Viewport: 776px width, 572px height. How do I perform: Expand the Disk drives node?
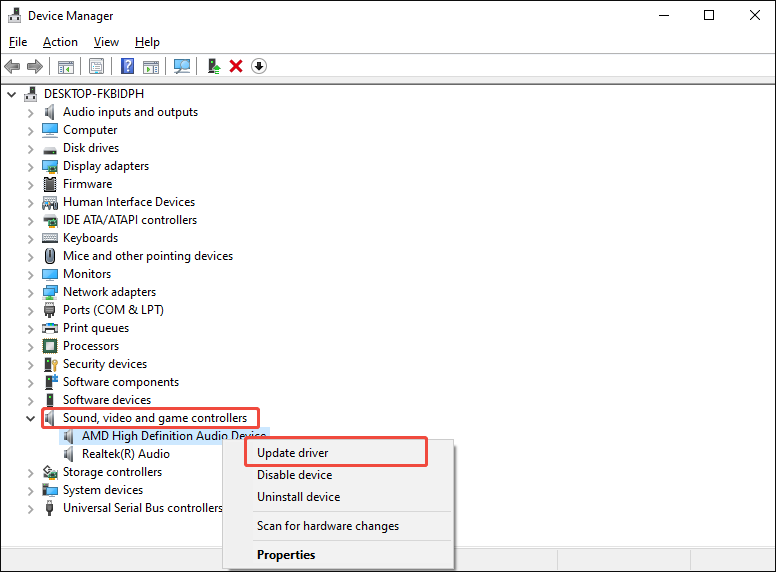tap(31, 149)
